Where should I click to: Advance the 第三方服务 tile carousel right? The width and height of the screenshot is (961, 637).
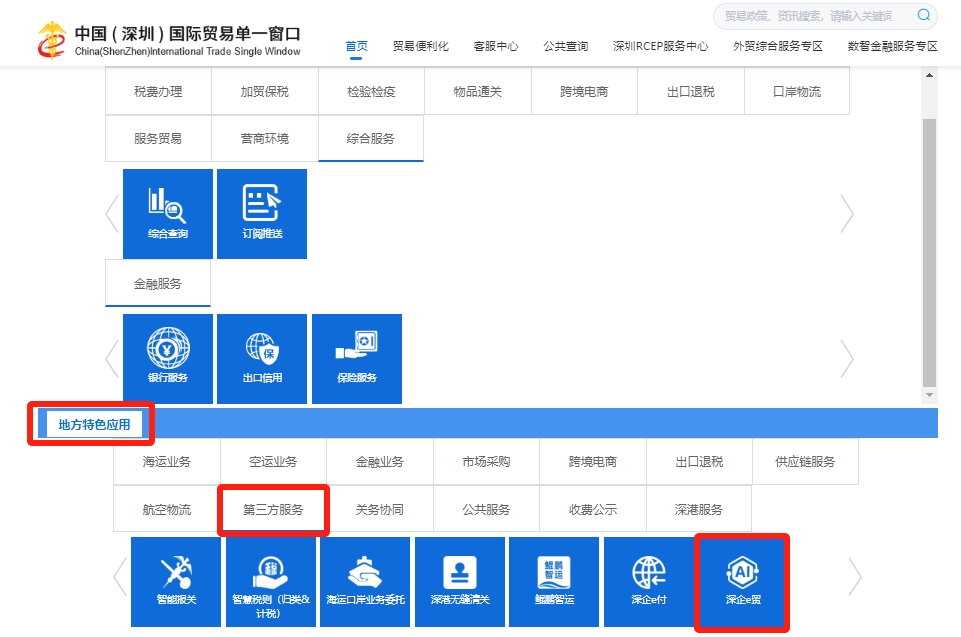tap(854, 577)
